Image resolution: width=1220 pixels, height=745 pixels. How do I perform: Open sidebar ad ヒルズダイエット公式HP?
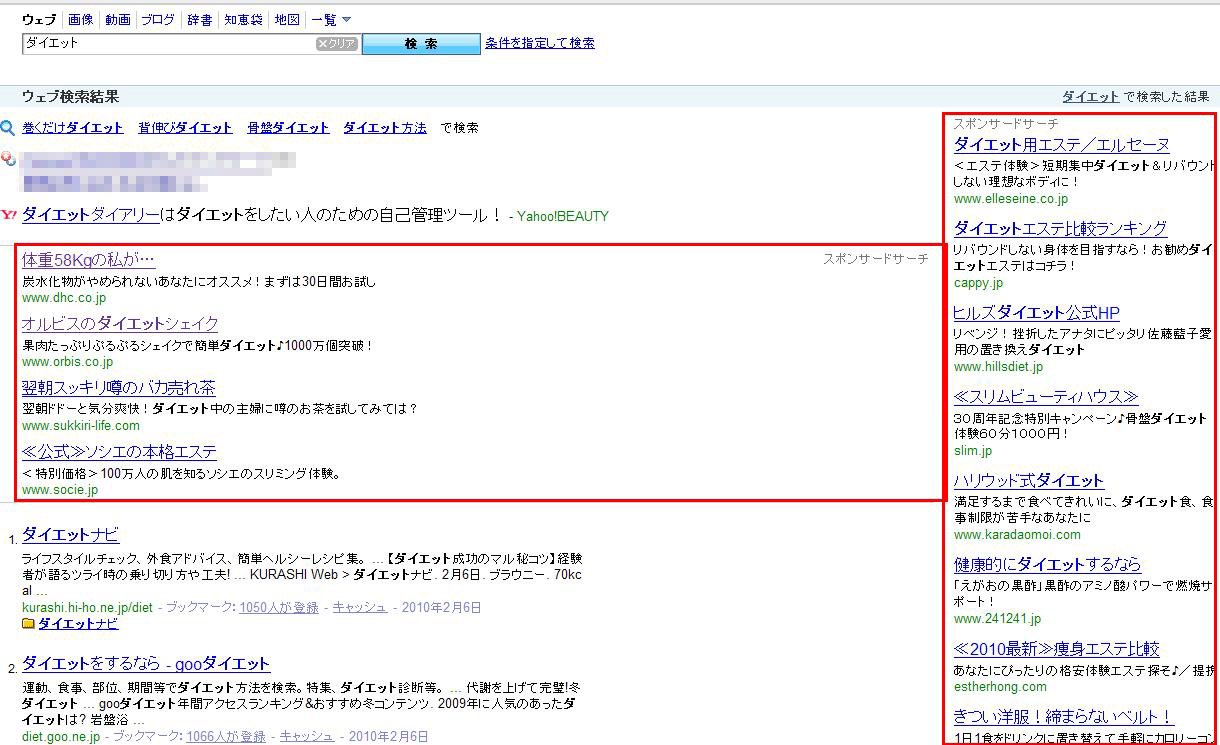1037,313
